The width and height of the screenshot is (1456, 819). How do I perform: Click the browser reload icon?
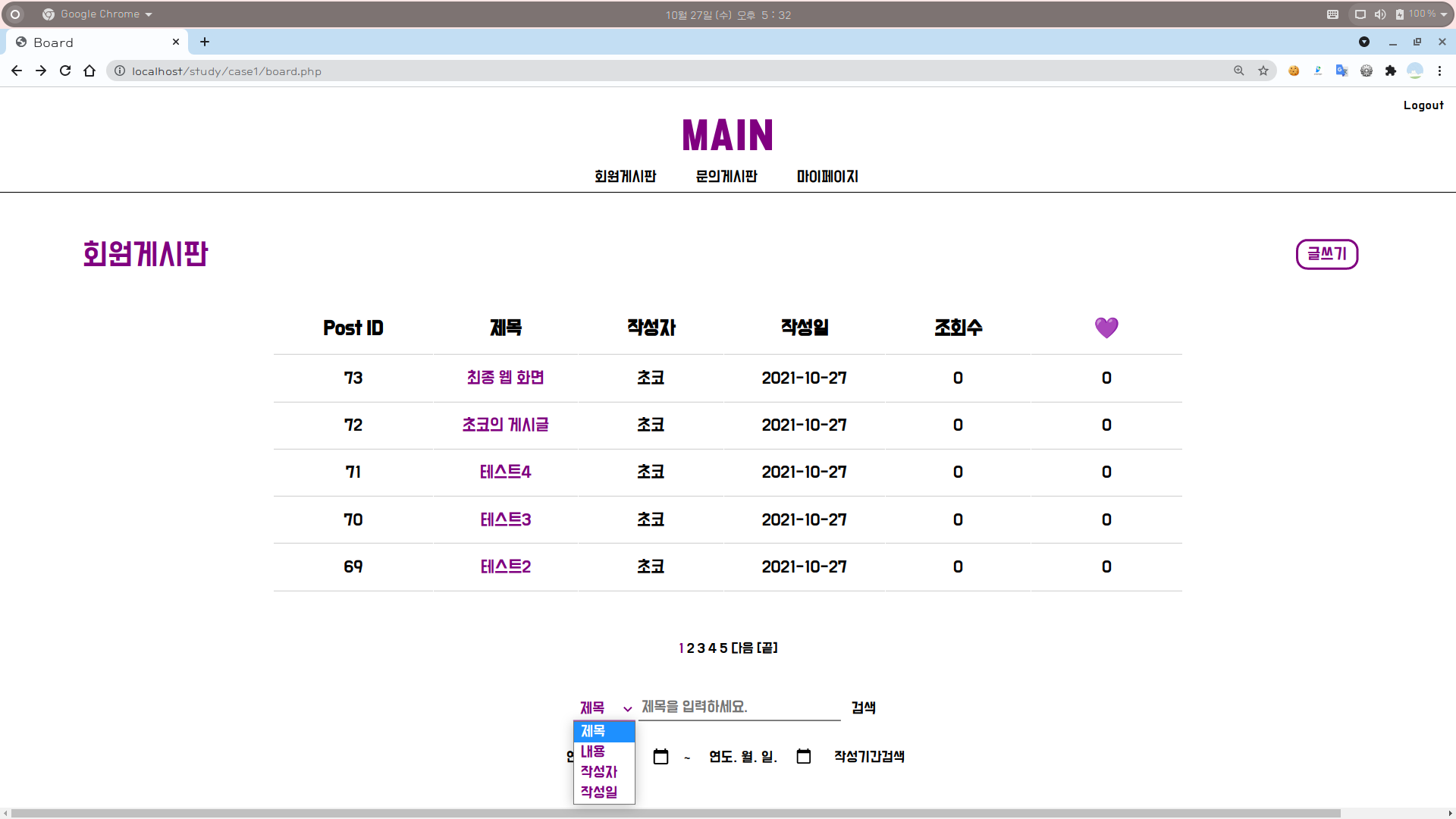tap(65, 71)
